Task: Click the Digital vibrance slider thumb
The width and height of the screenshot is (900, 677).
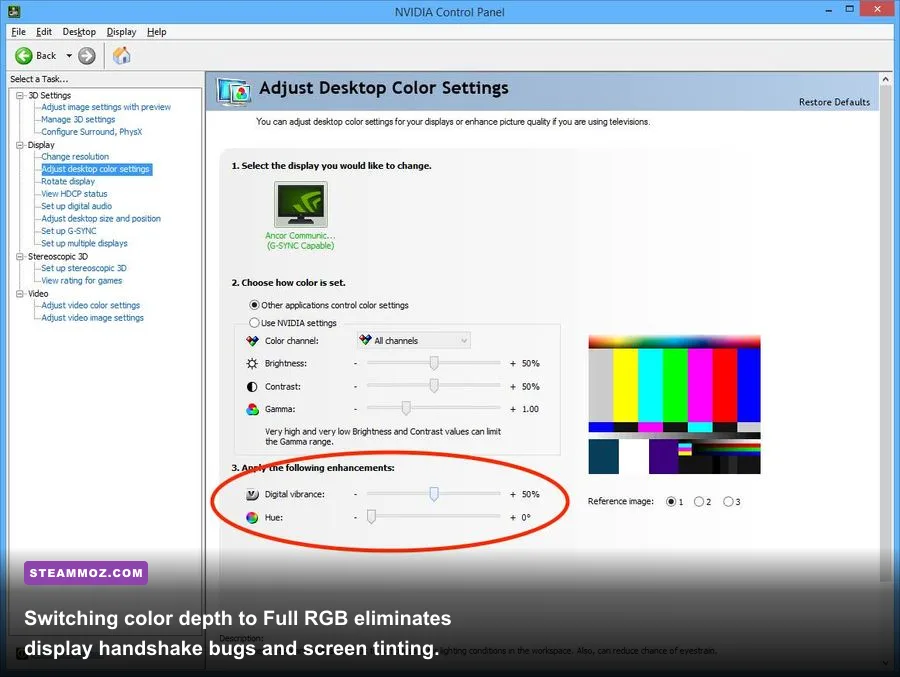Action: (434, 494)
